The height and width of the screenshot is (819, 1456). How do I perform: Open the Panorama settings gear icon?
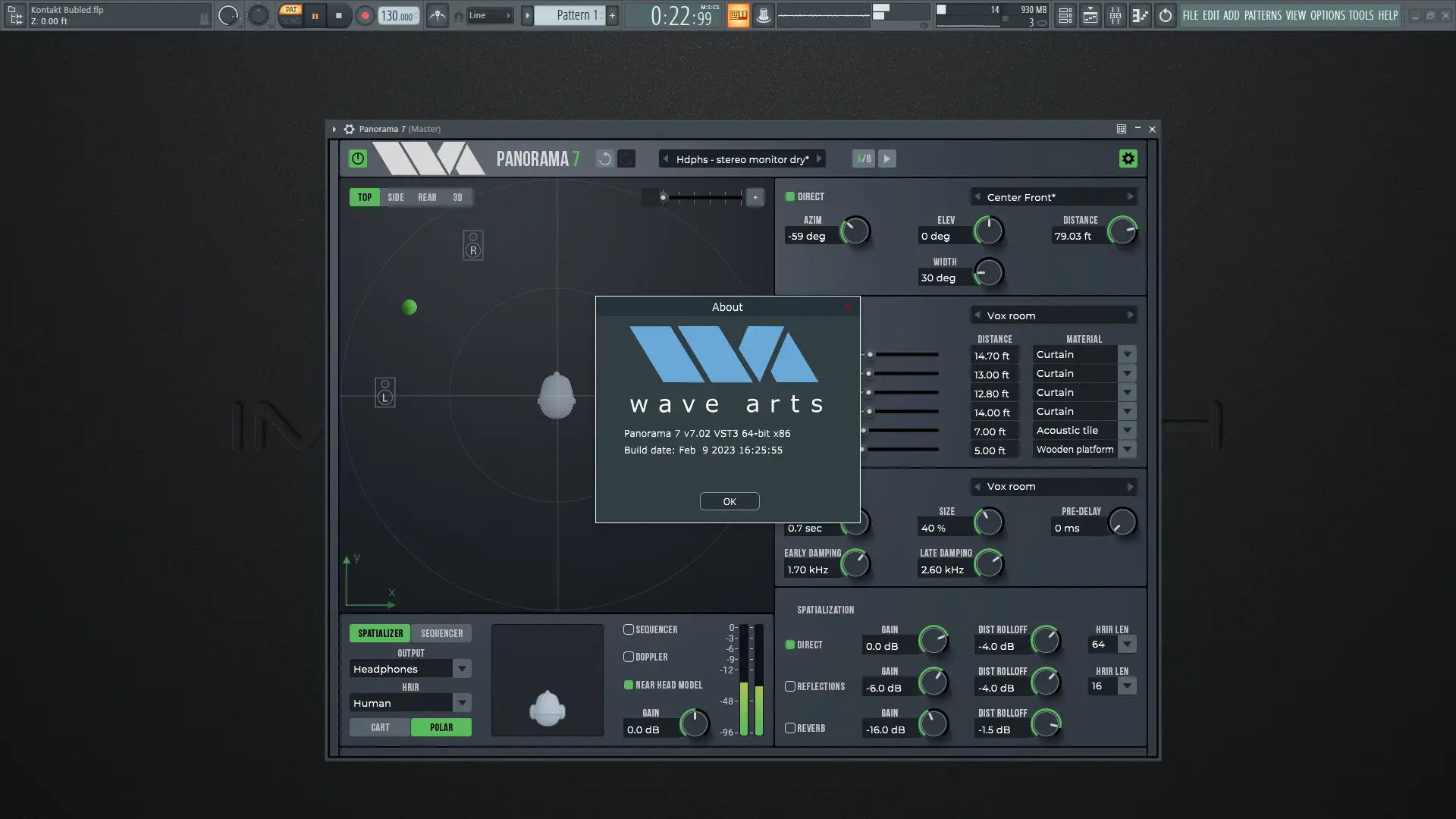[x=1128, y=158]
